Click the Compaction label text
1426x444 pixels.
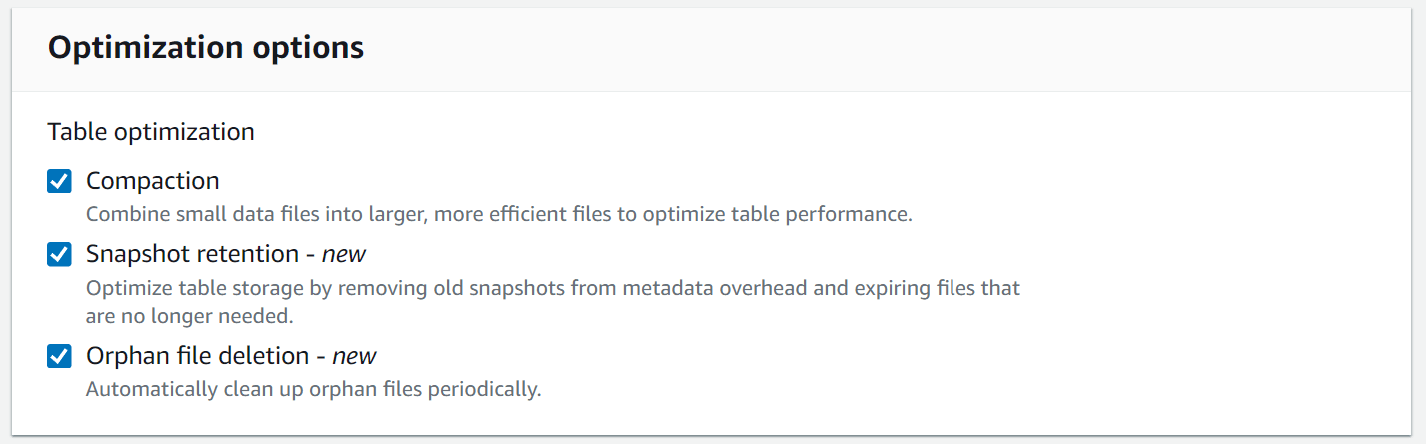[x=152, y=181]
